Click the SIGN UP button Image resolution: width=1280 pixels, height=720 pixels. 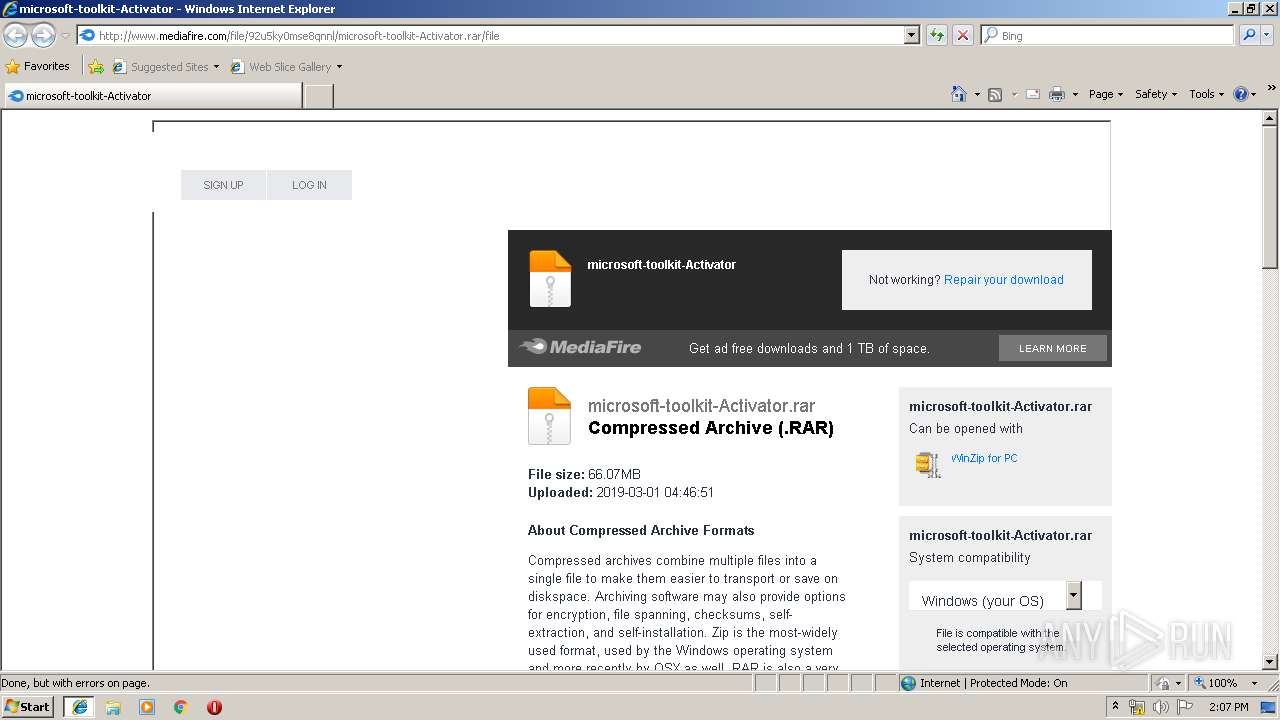tap(223, 185)
